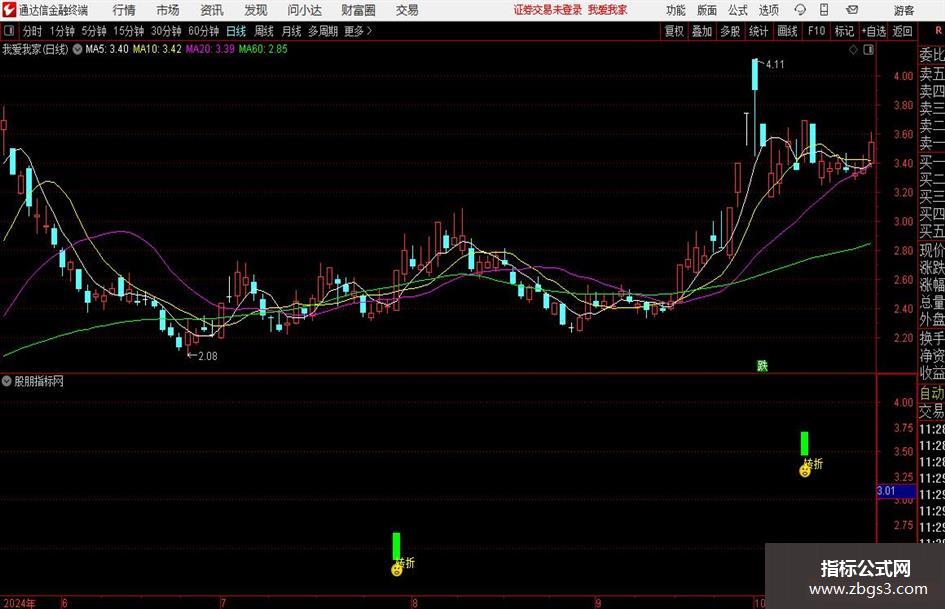
Task: Click the 游客 user account label
Action: pyautogui.click(x=904, y=10)
